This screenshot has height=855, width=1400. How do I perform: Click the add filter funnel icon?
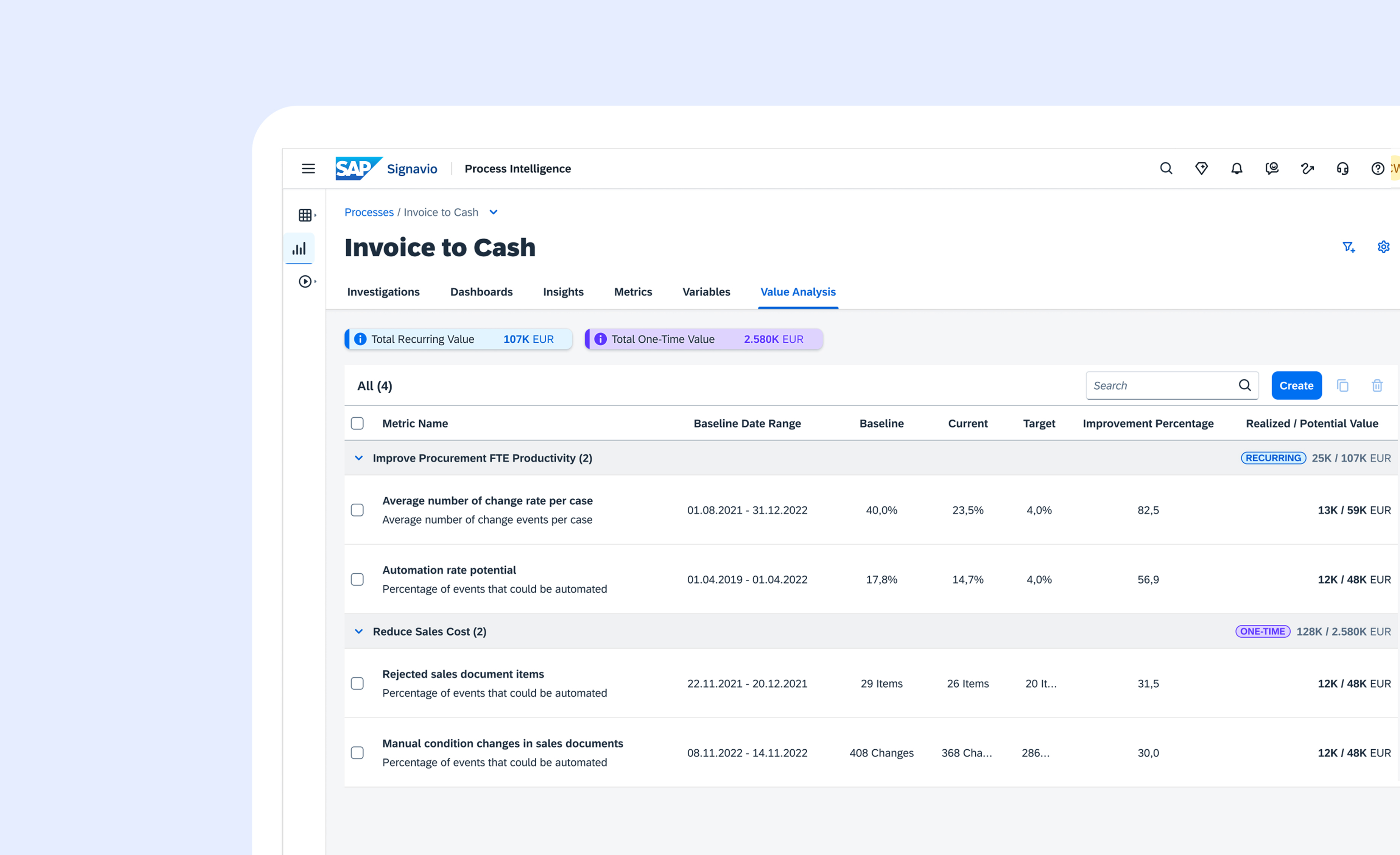click(x=1348, y=247)
